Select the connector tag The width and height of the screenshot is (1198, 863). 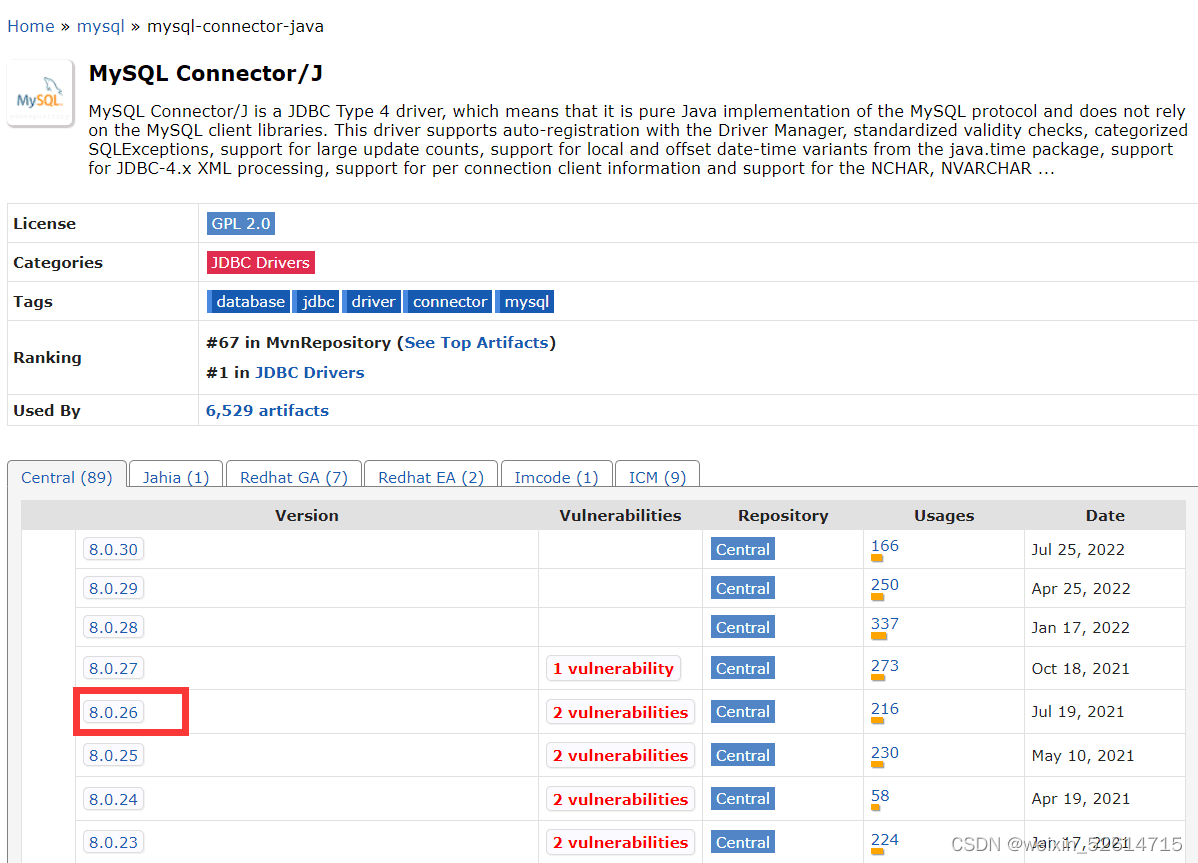tap(448, 301)
